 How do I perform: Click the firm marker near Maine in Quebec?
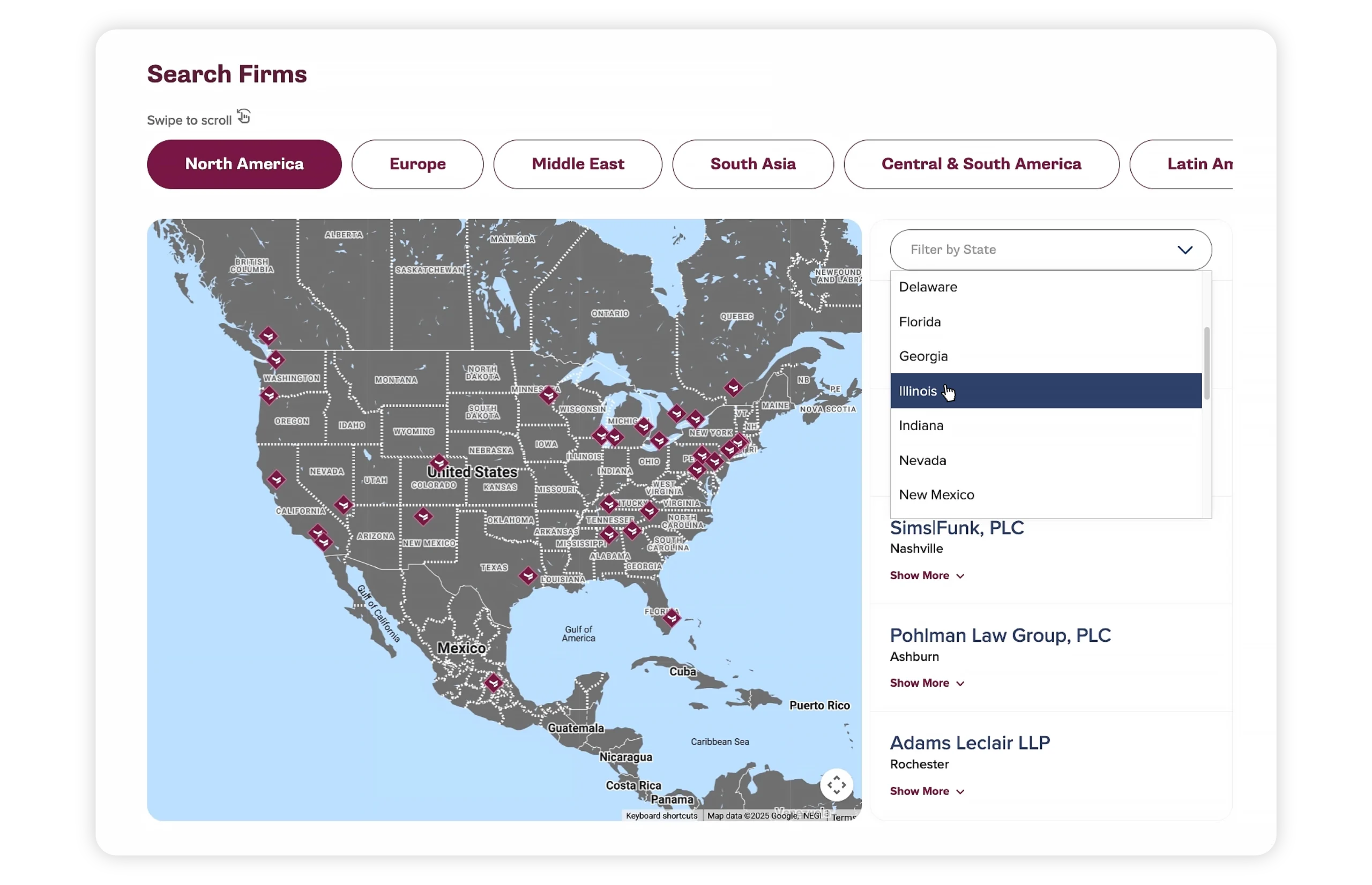733,388
